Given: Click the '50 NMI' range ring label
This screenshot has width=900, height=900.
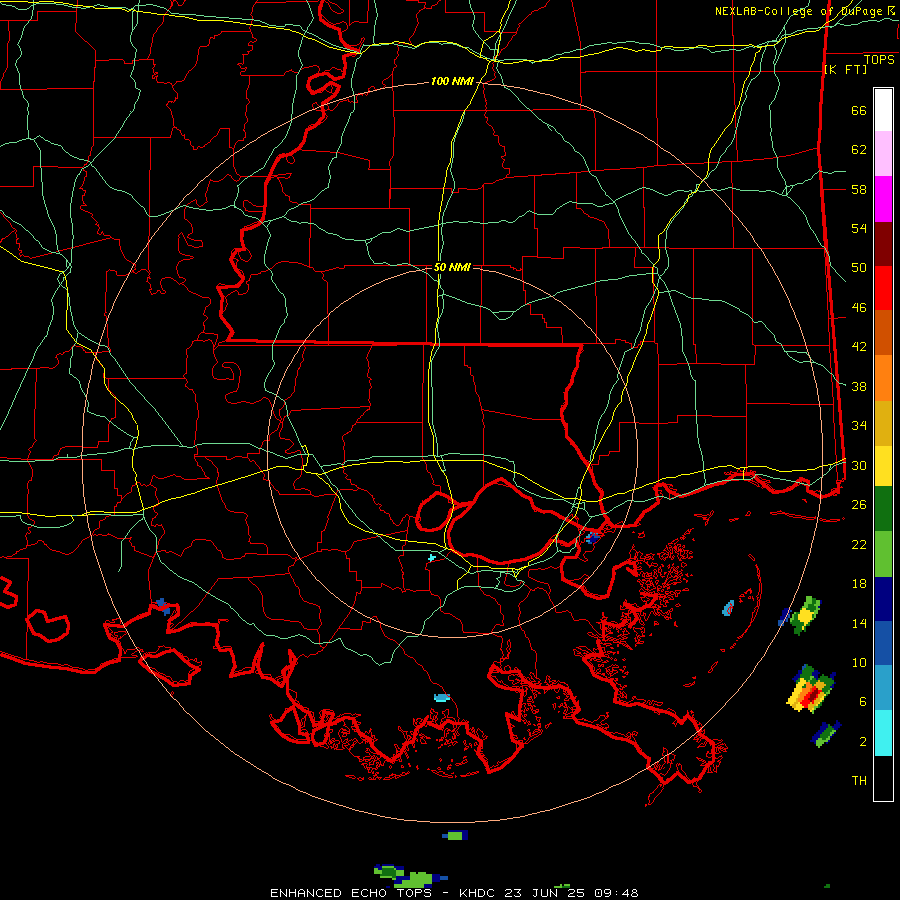Looking at the screenshot, I should [x=452, y=267].
